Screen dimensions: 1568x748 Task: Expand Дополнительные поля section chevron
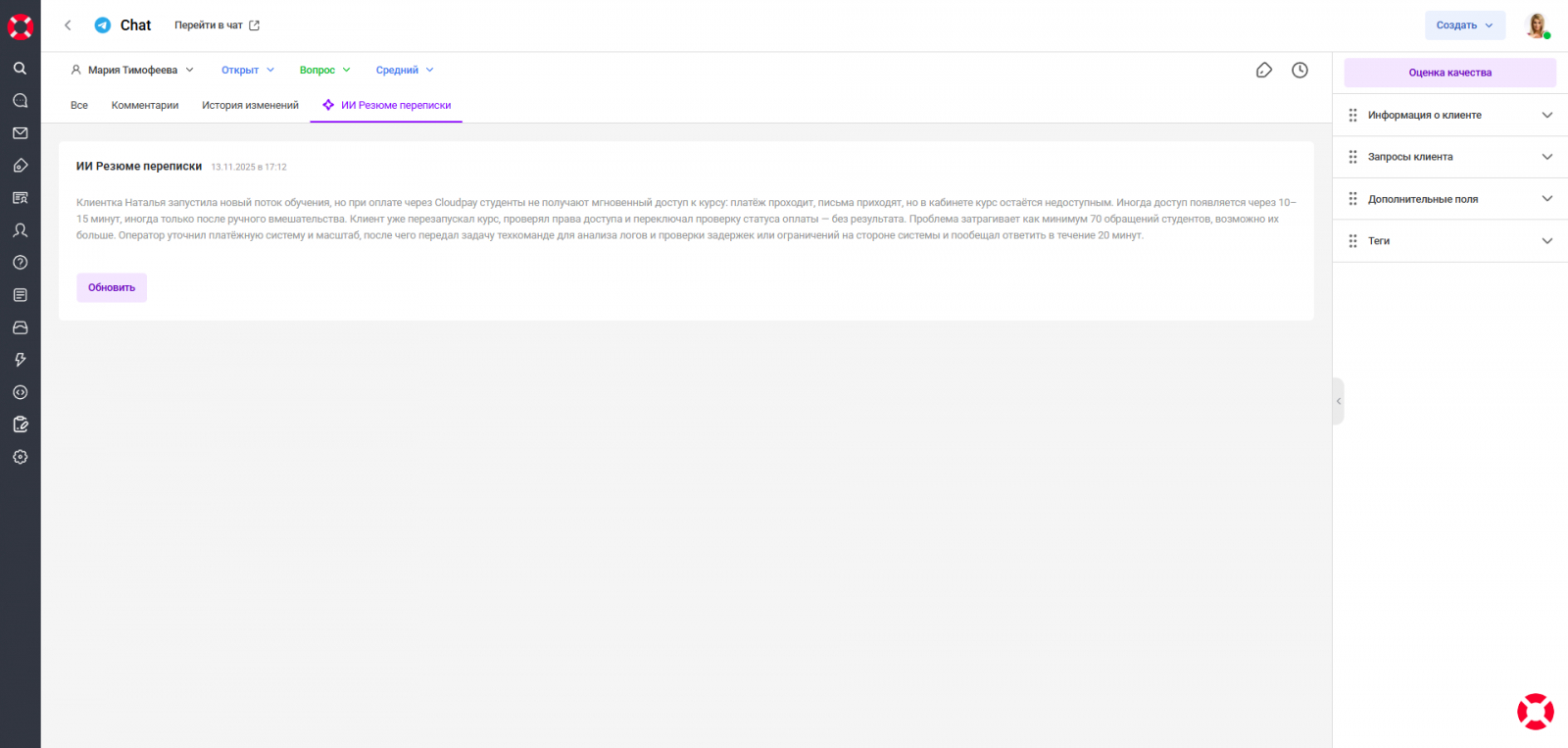1547,199
